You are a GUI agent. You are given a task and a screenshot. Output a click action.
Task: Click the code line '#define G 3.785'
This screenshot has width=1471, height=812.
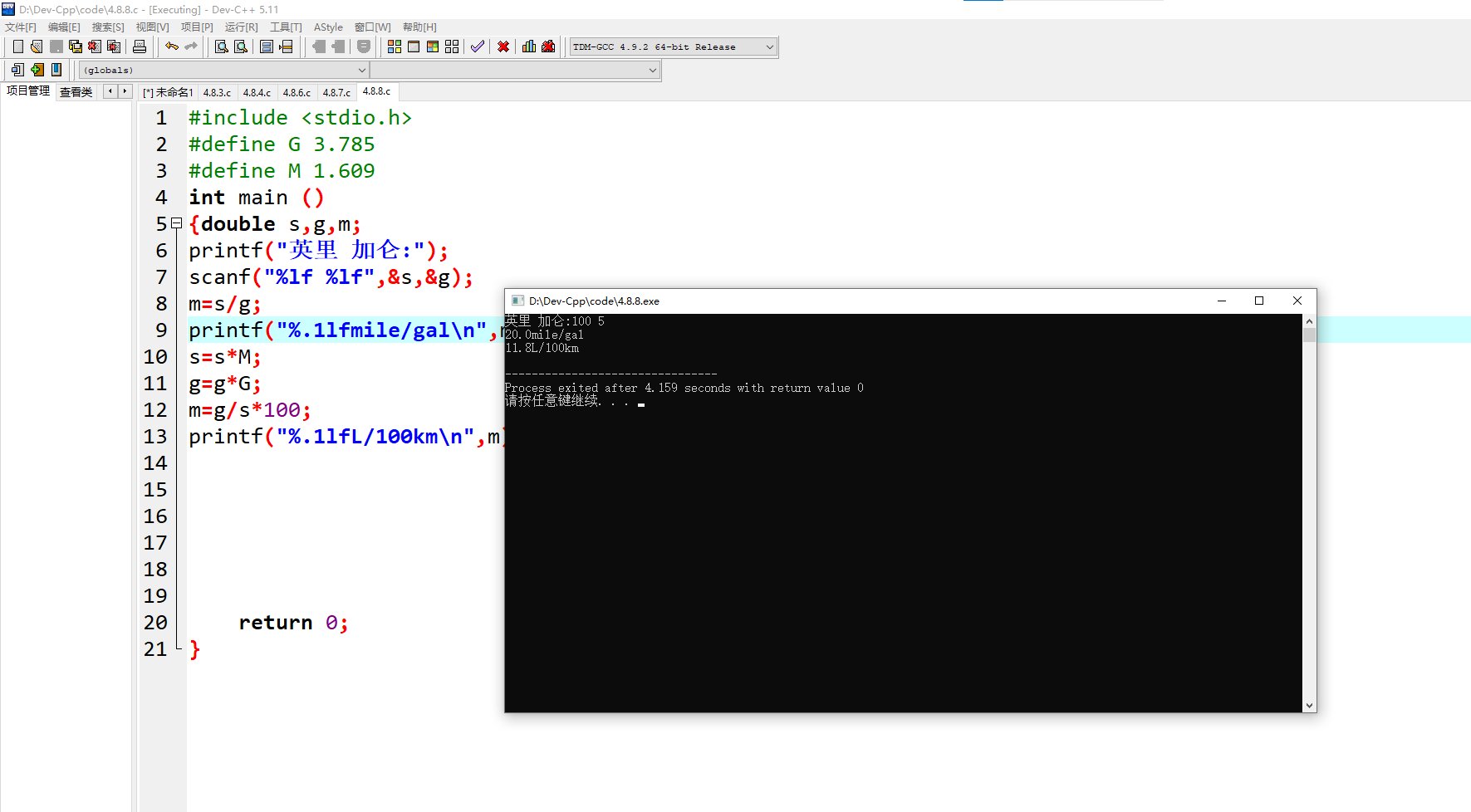[x=282, y=144]
